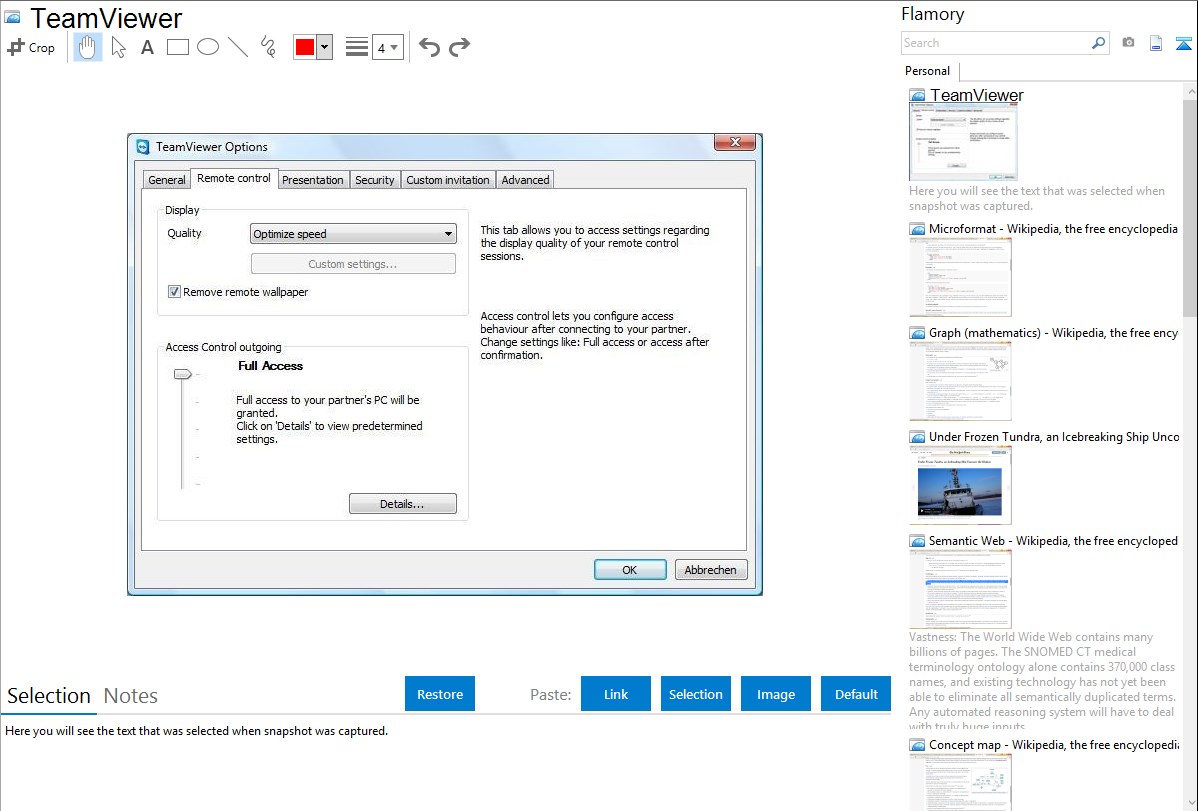
Task: Open the Custom invitation tab
Action: click(x=448, y=180)
